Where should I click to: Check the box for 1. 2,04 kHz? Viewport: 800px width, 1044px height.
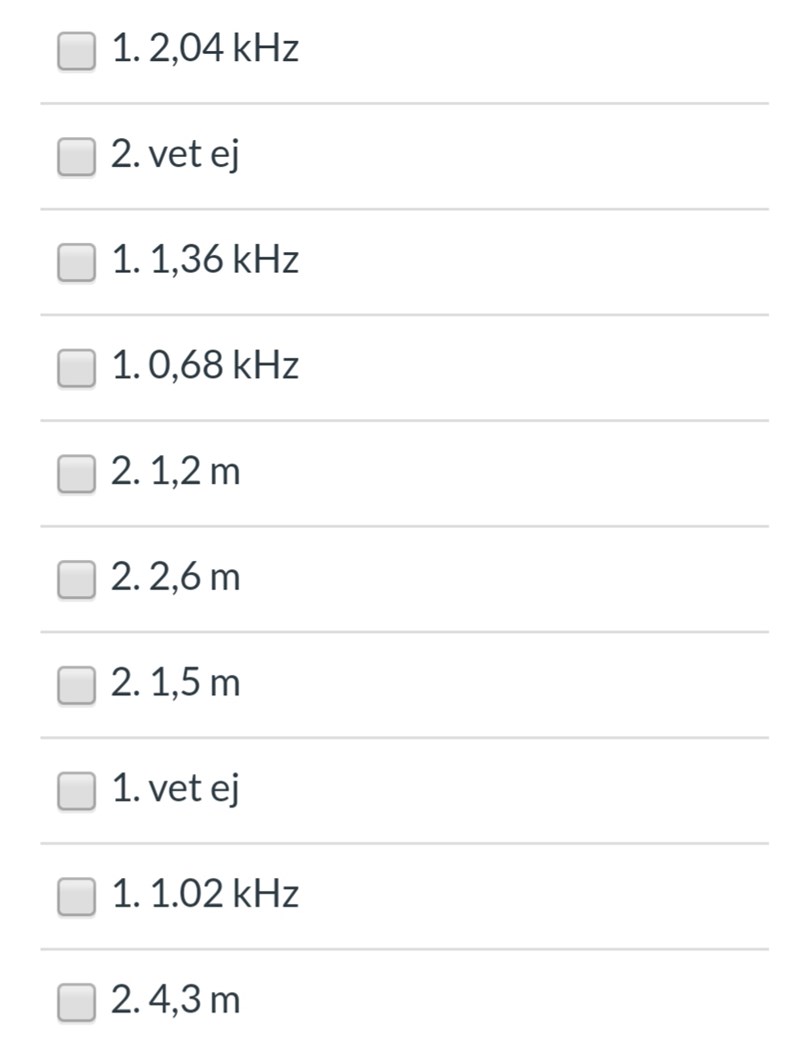[76, 50]
